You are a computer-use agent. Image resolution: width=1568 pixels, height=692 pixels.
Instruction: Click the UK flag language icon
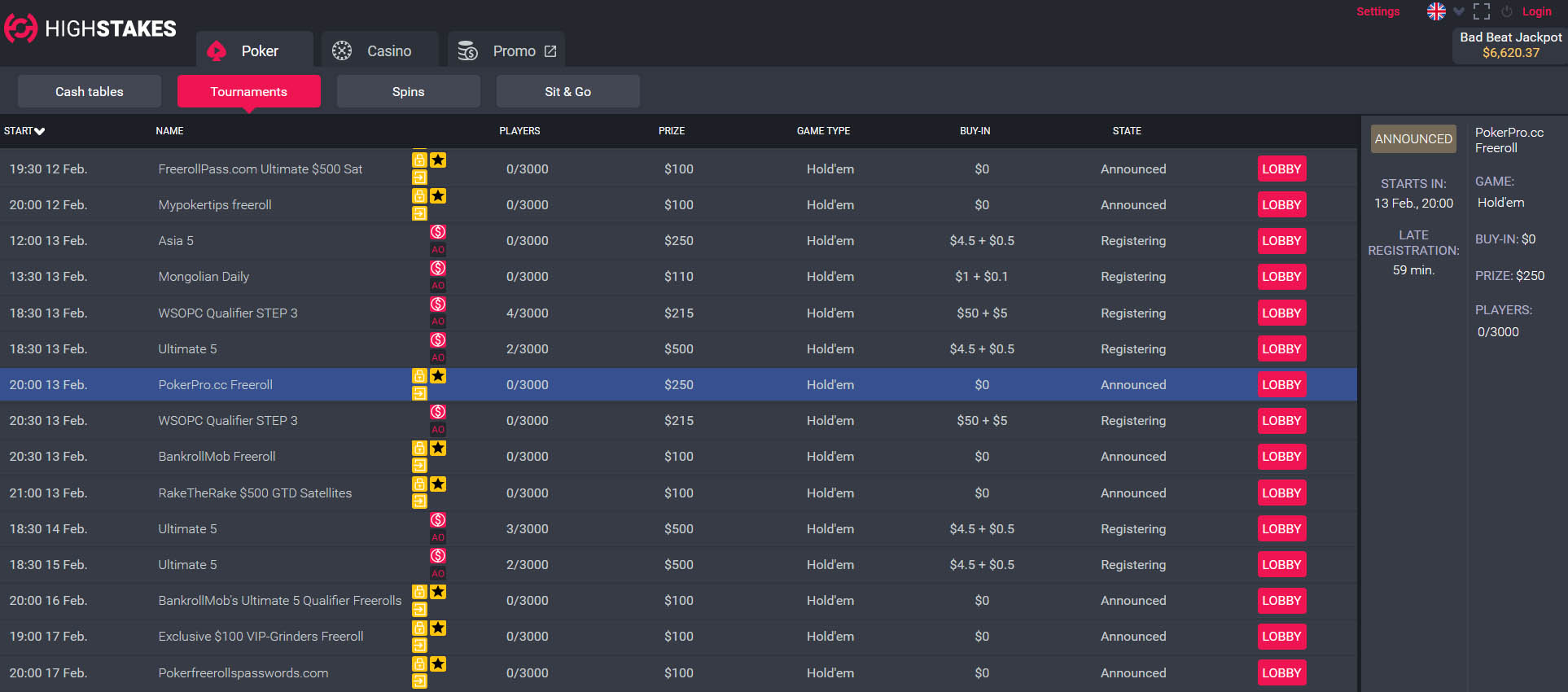(1436, 11)
